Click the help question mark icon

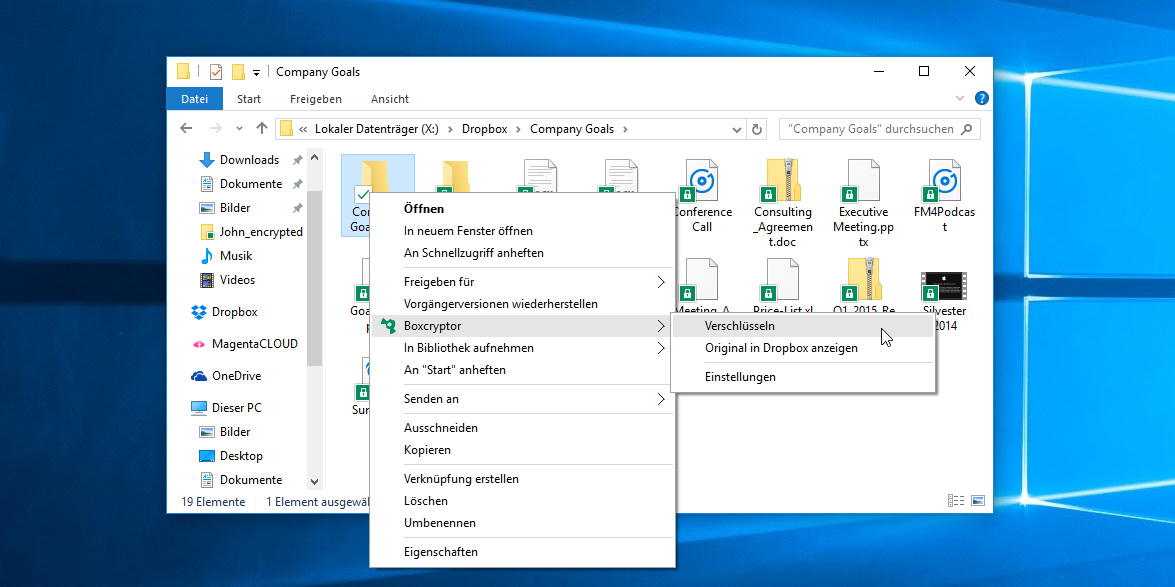[x=981, y=98]
